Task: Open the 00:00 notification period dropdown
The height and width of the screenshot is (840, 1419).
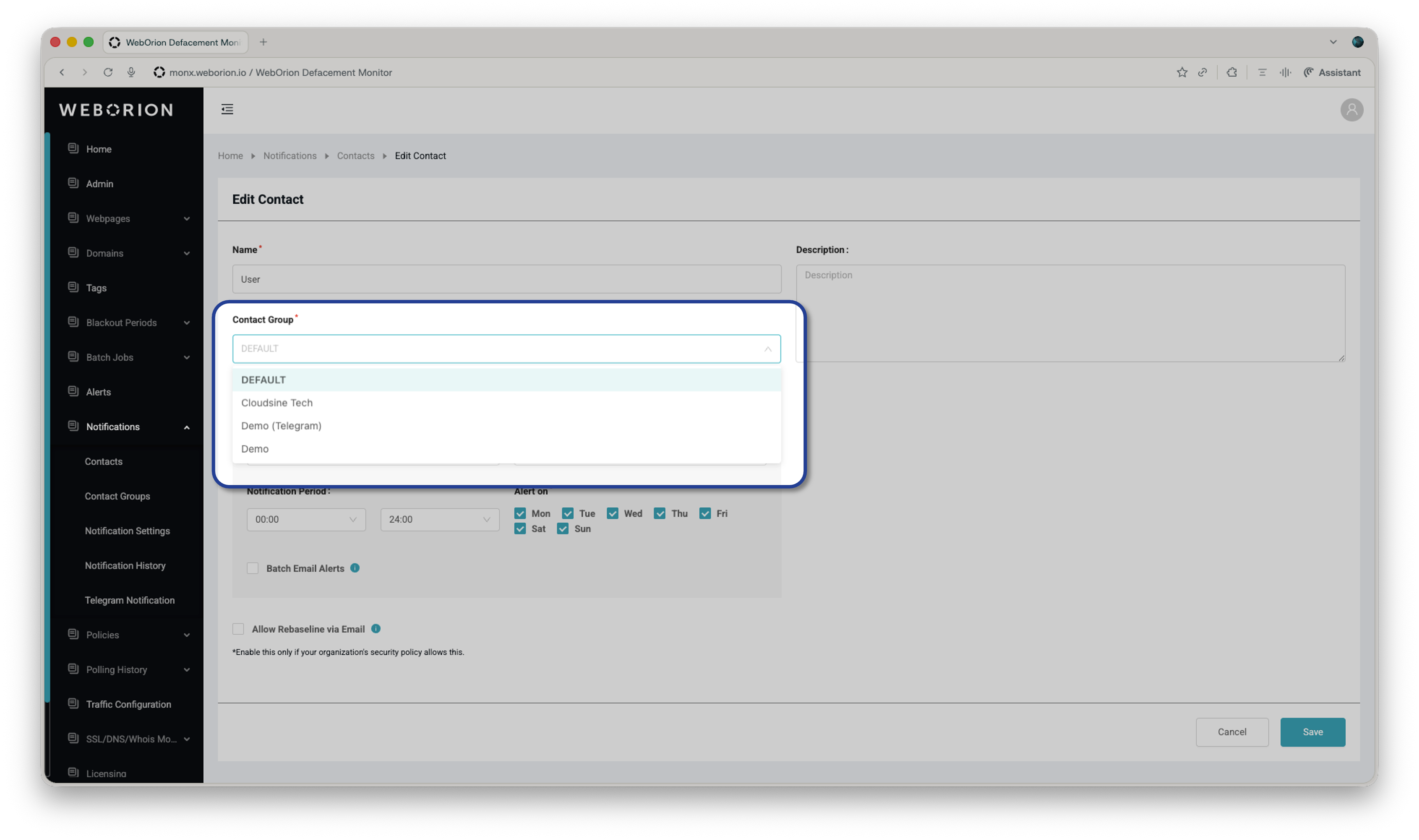Action: pyautogui.click(x=306, y=519)
